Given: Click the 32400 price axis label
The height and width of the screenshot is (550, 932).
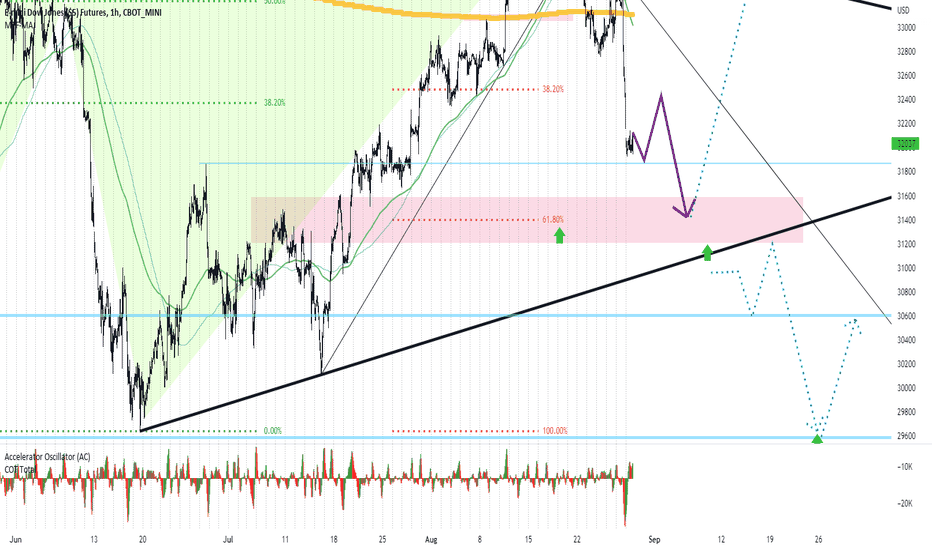Looking at the screenshot, I should pos(906,99).
